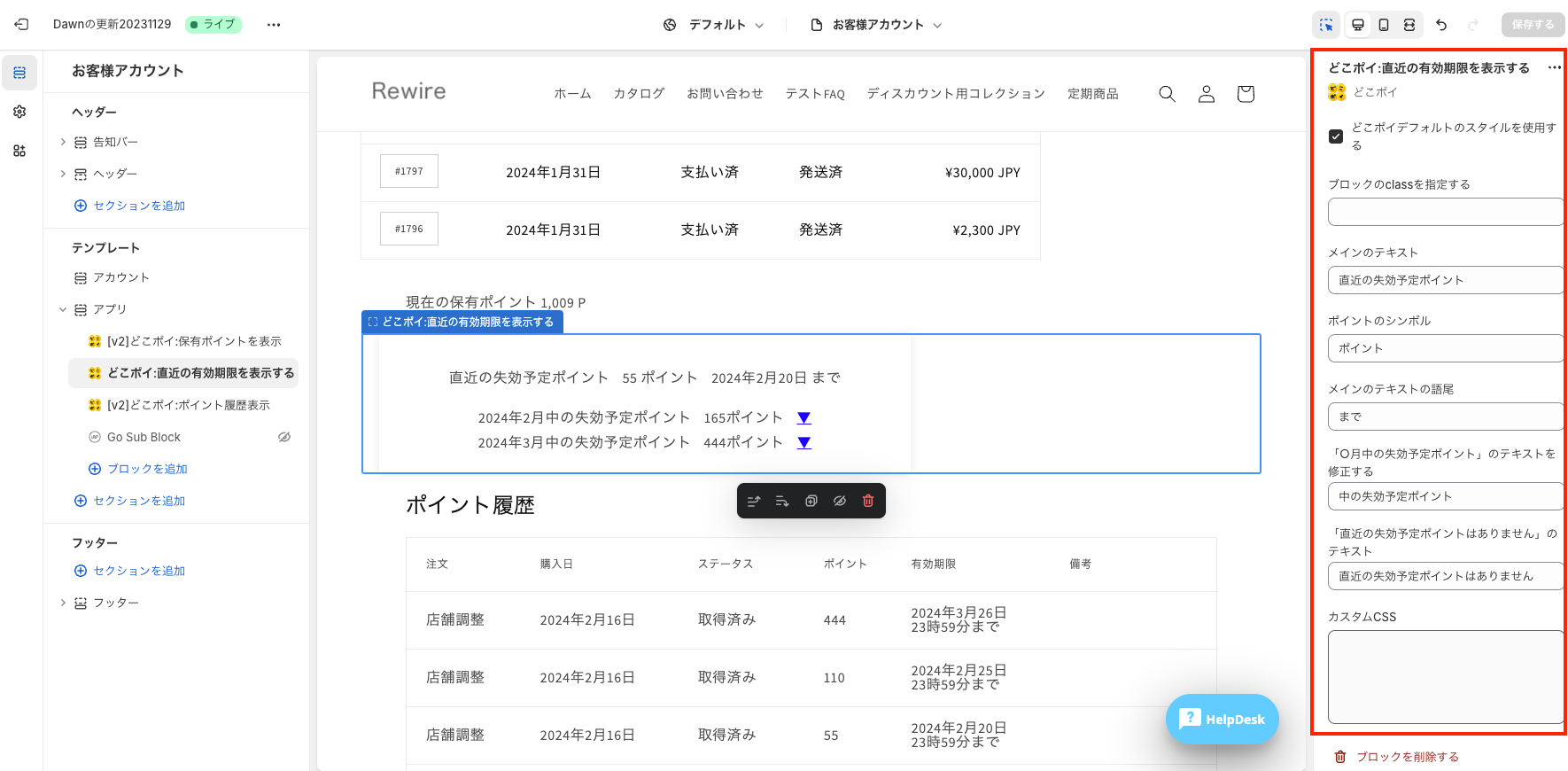The height and width of the screenshot is (771, 1568).
Task: Select [v2]どこポイ:保有ポイントを表示 block
Action: tap(183, 341)
